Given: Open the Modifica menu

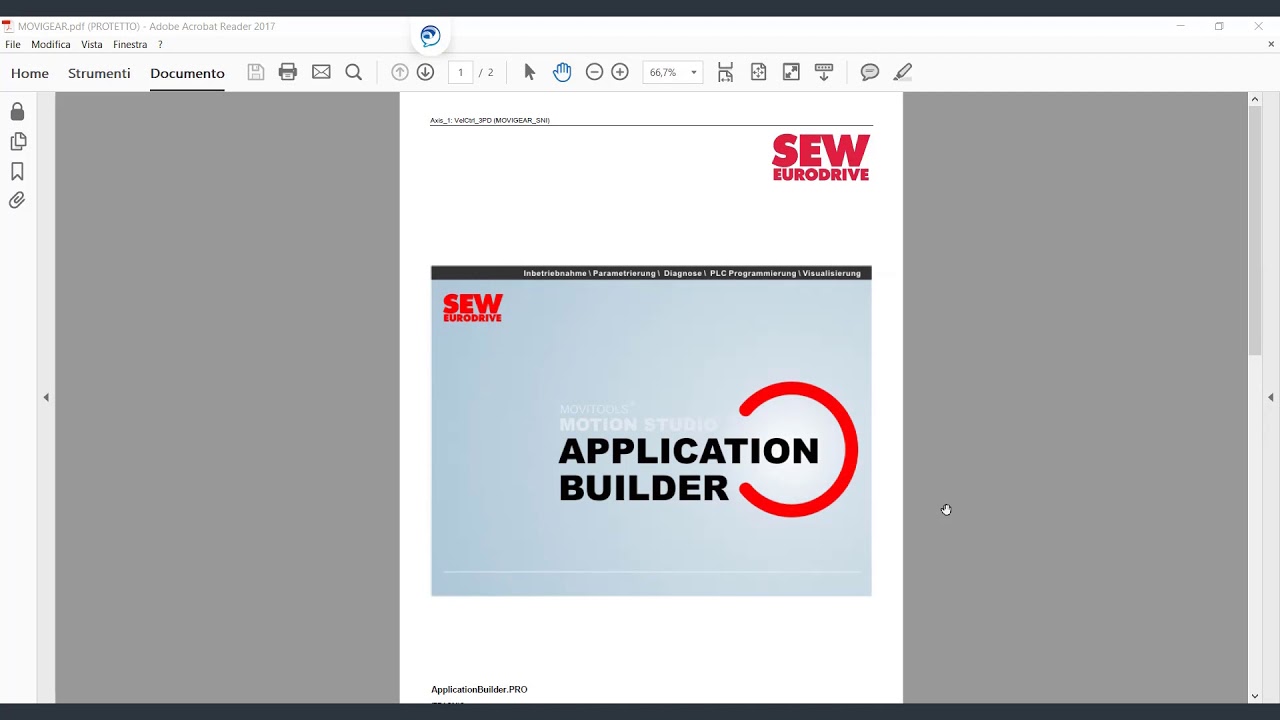Looking at the screenshot, I should pyautogui.click(x=51, y=44).
